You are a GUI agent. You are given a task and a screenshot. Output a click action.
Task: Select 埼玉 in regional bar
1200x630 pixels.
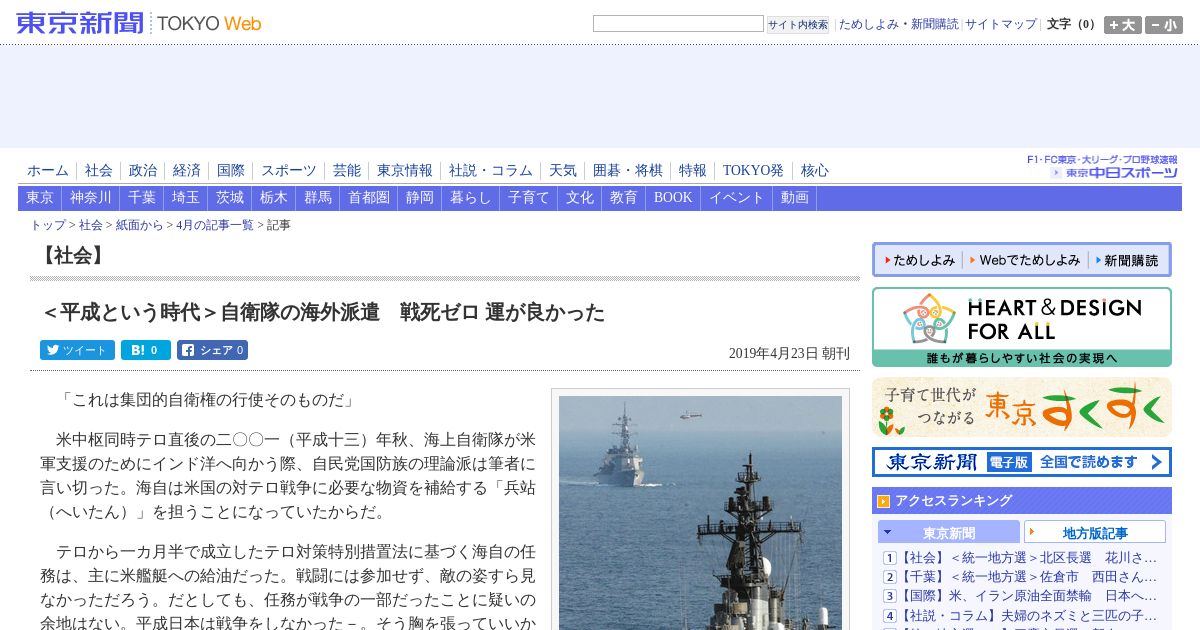coord(186,198)
